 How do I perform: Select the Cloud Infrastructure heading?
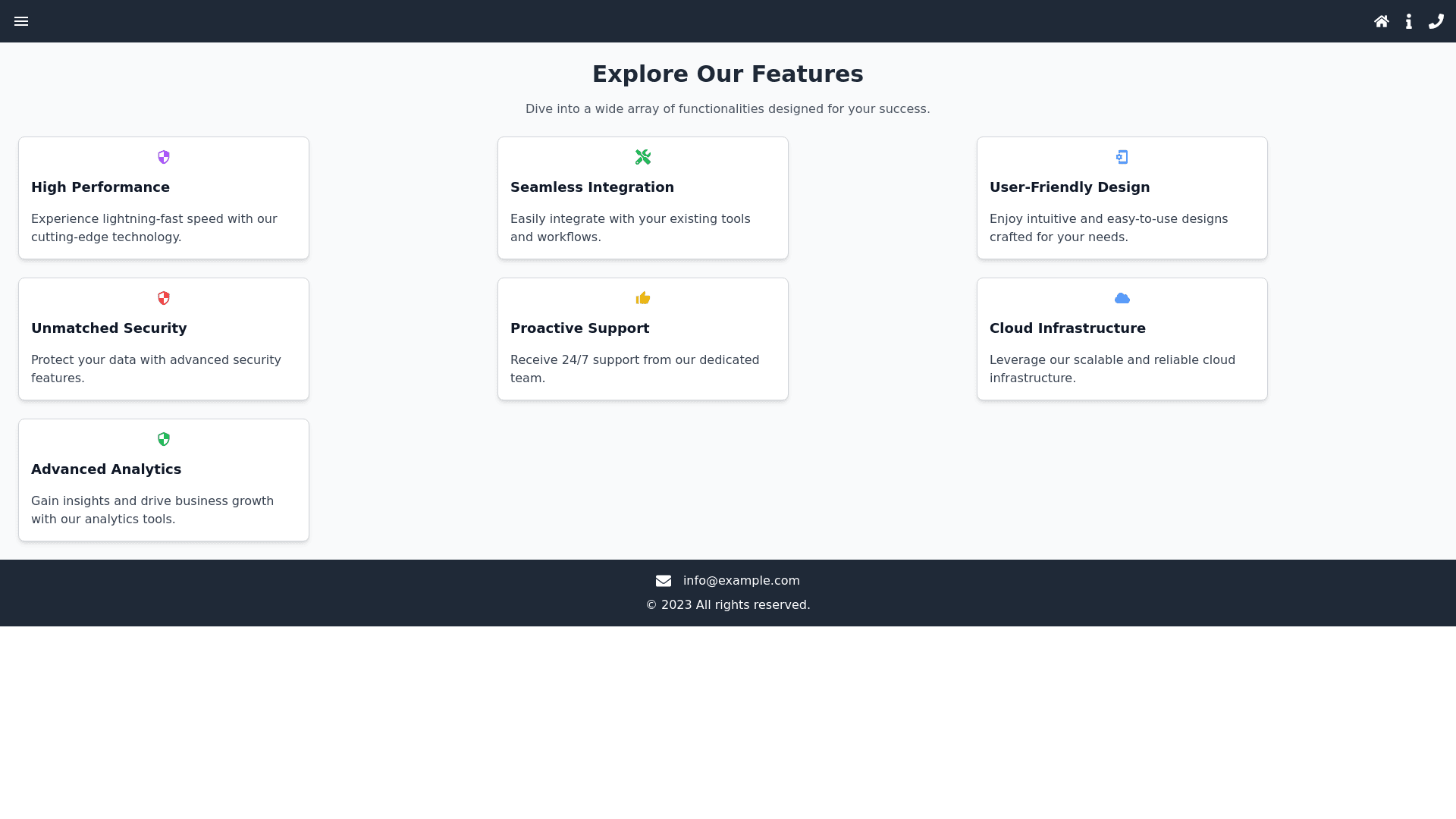coord(1067,328)
